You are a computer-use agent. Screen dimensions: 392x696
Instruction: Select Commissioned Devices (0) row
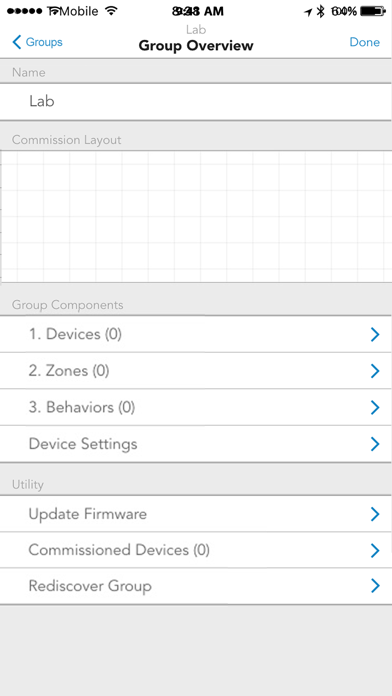[x=196, y=550]
